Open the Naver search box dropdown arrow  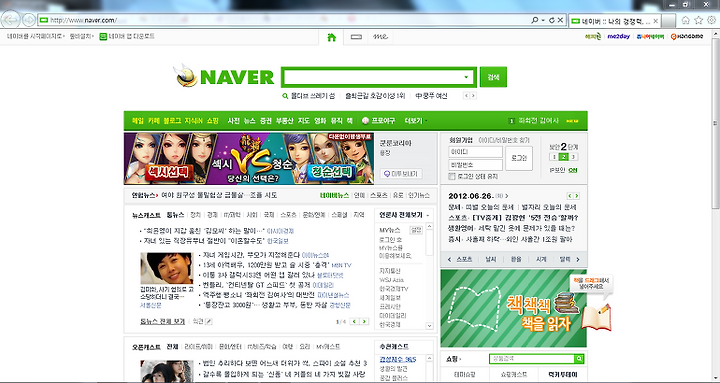pyautogui.click(x=467, y=77)
